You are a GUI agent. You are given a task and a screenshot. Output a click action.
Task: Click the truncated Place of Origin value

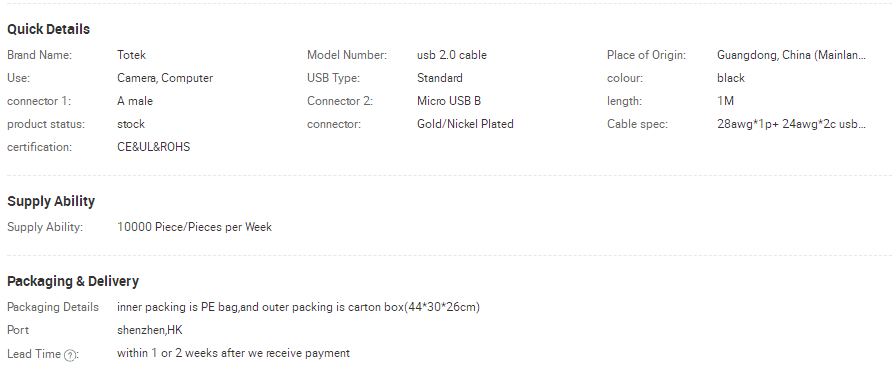[792, 55]
